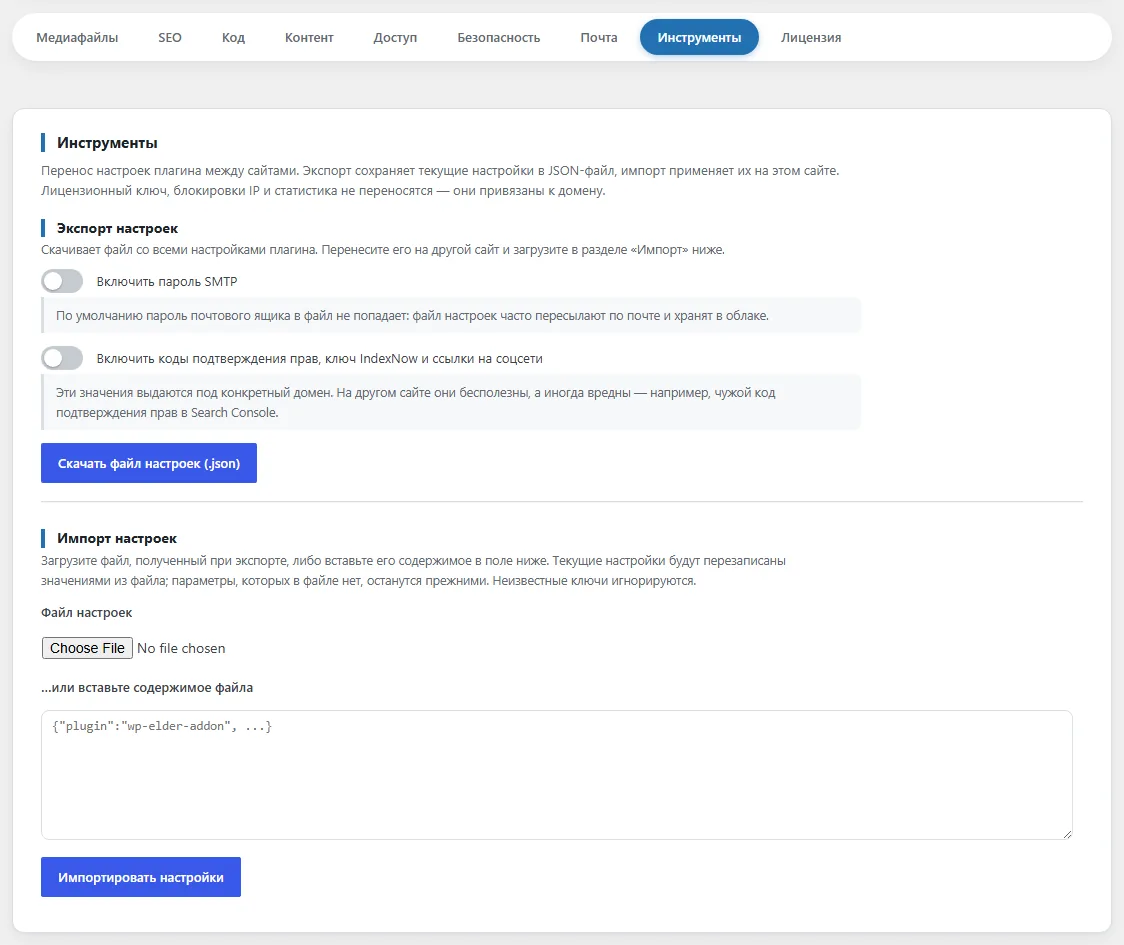Toggle including verification codes and IndexNow key
The image size is (1124, 945).
pyautogui.click(x=62, y=358)
